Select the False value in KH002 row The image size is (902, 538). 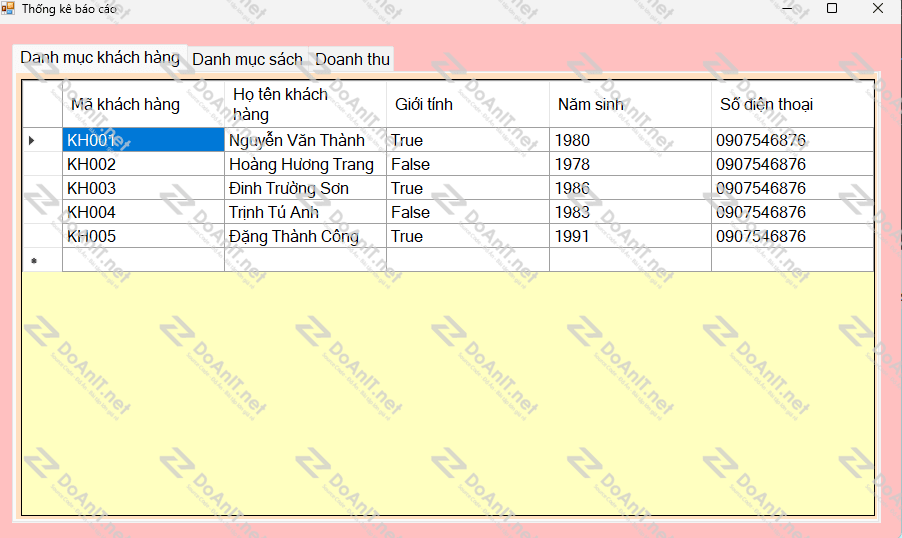pyautogui.click(x=467, y=164)
